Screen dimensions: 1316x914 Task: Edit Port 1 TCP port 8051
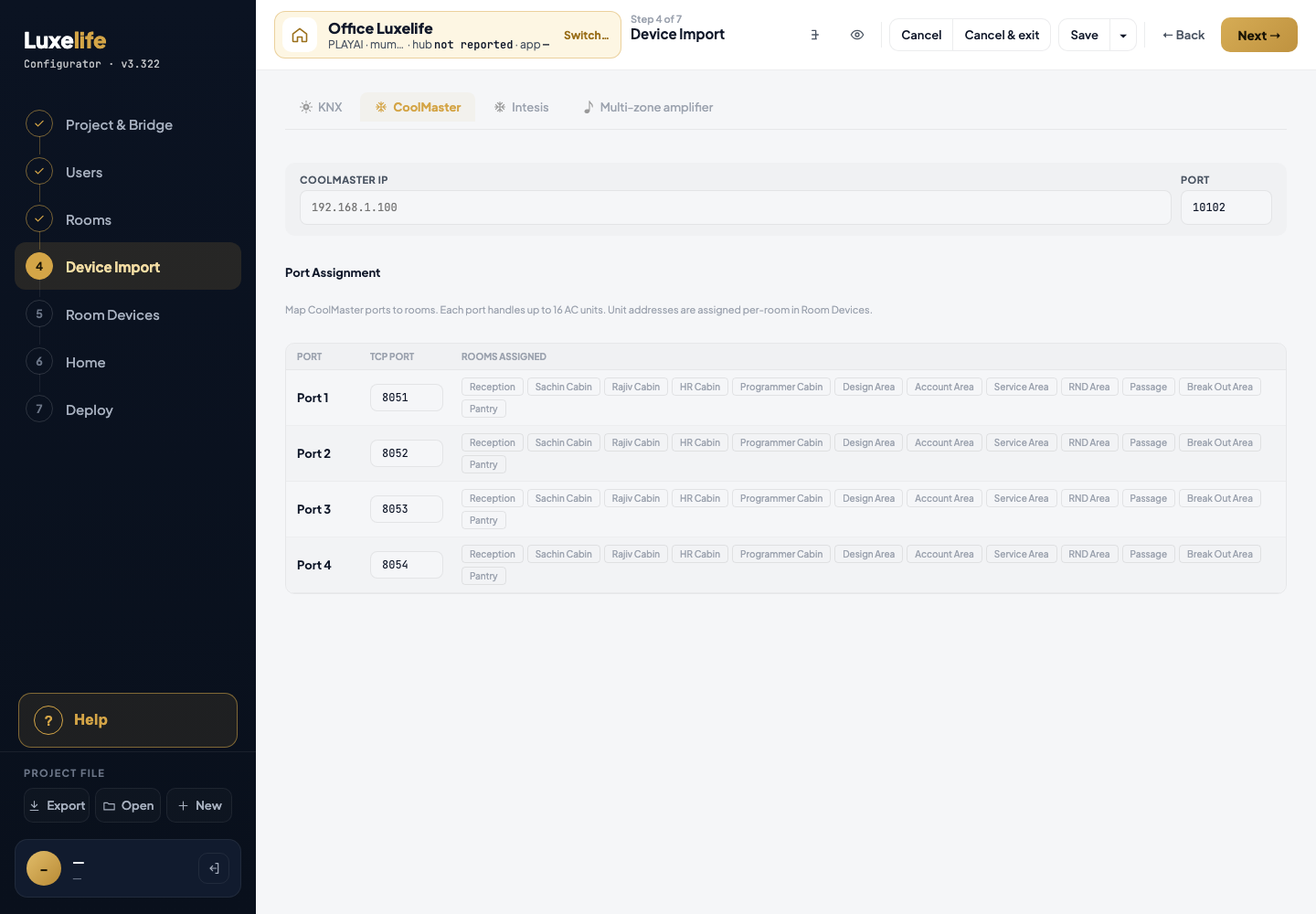point(406,398)
